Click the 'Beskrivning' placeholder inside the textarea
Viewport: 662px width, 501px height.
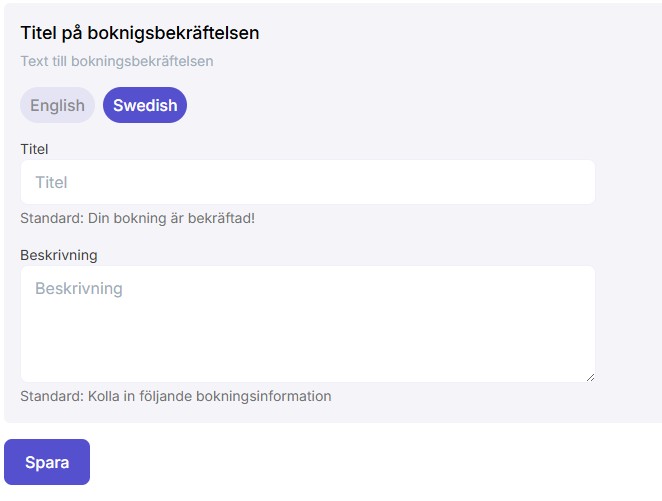79,288
